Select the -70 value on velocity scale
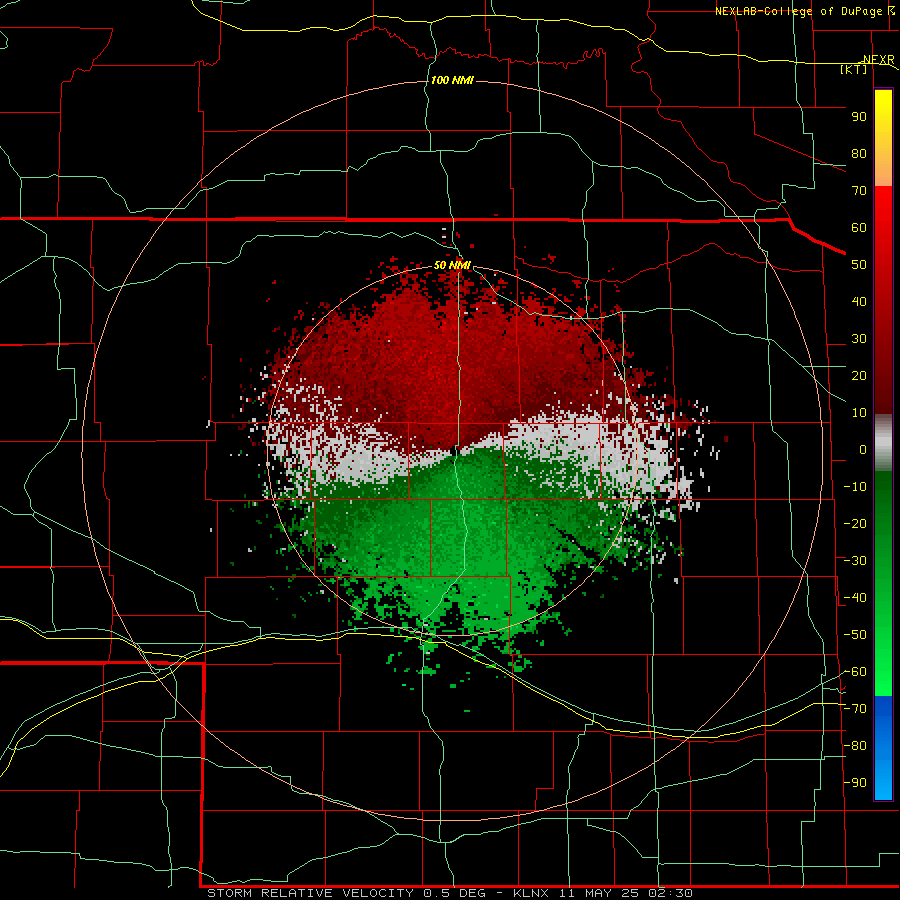Image resolution: width=900 pixels, height=900 pixels. [x=855, y=709]
